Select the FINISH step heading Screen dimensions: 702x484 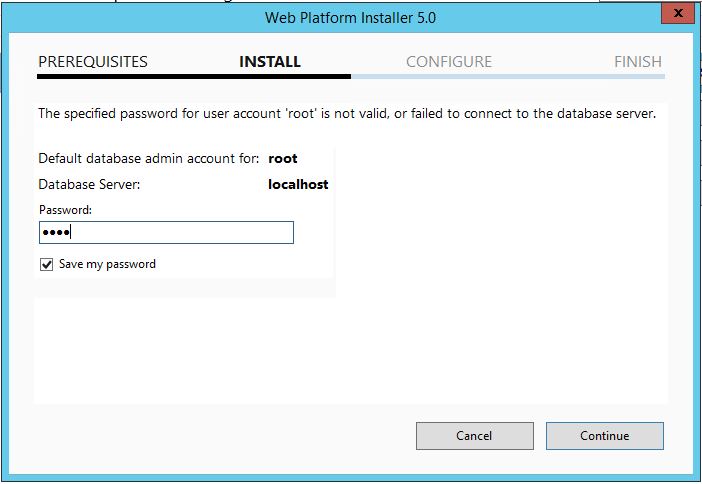[637, 61]
